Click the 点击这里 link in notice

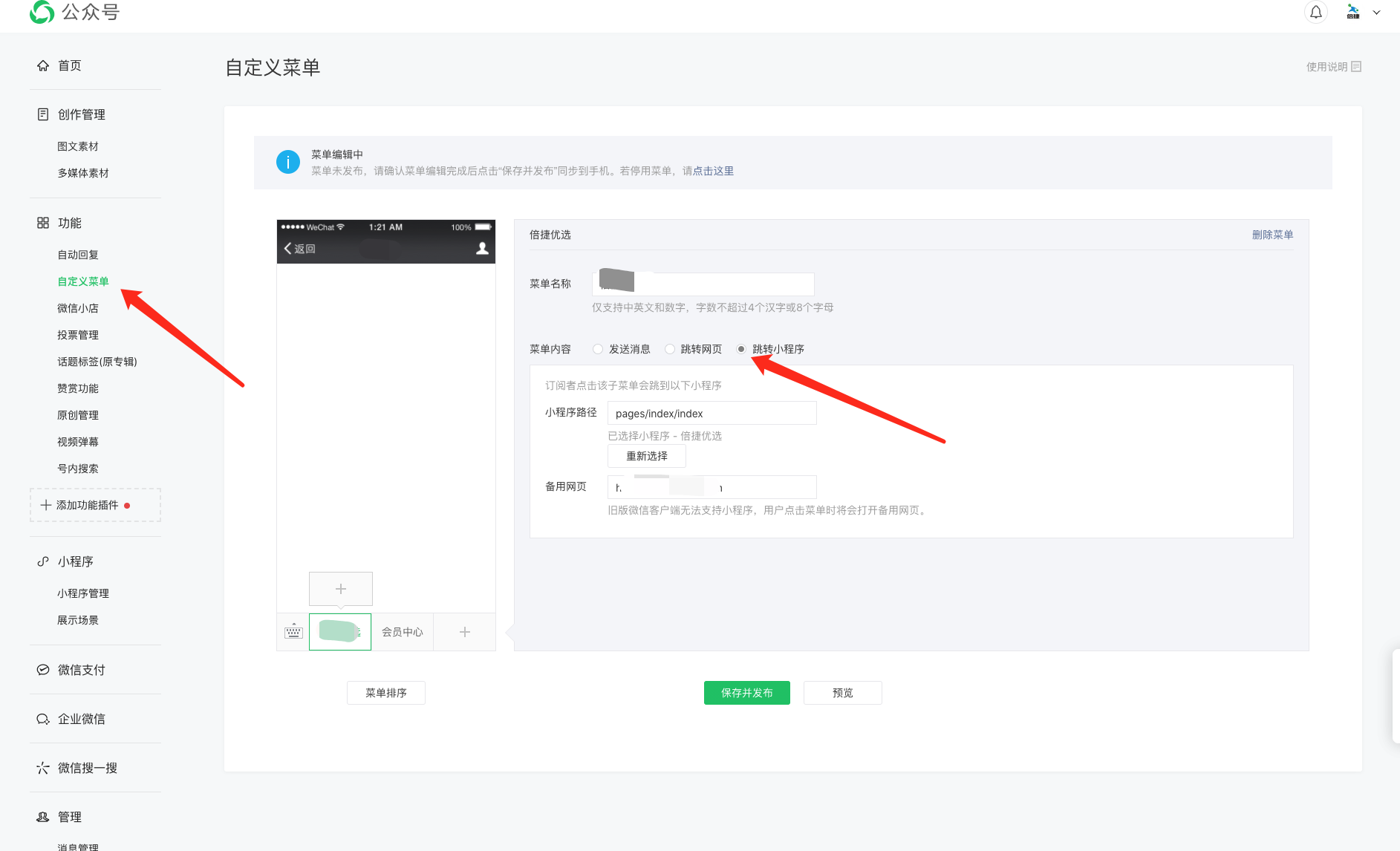pyautogui.click(x=714, y=171)
